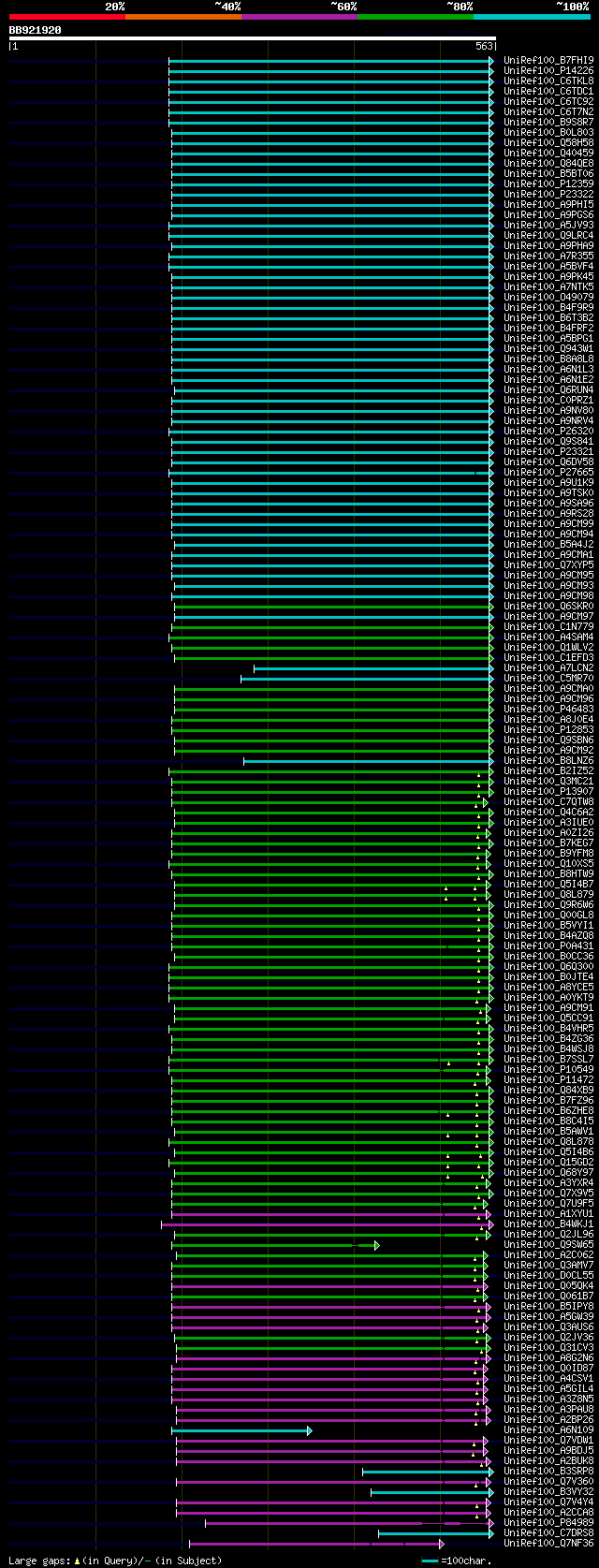Open hit UniRef100_B7FHI9
The image size is (599, 1568).
(548, 60)
